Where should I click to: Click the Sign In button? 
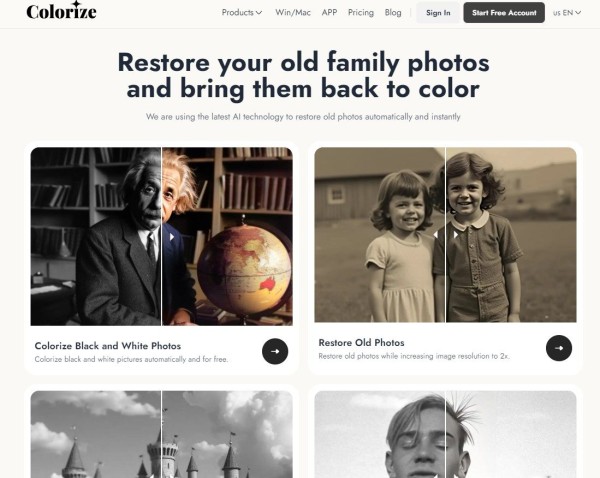pyautogui.click(x=438, y=13)
